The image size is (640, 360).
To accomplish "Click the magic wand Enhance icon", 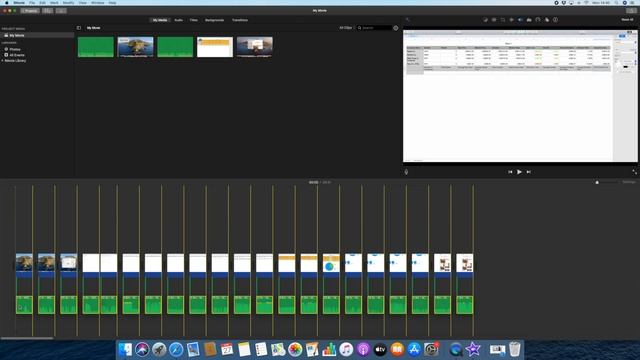I will coord(407,20).
